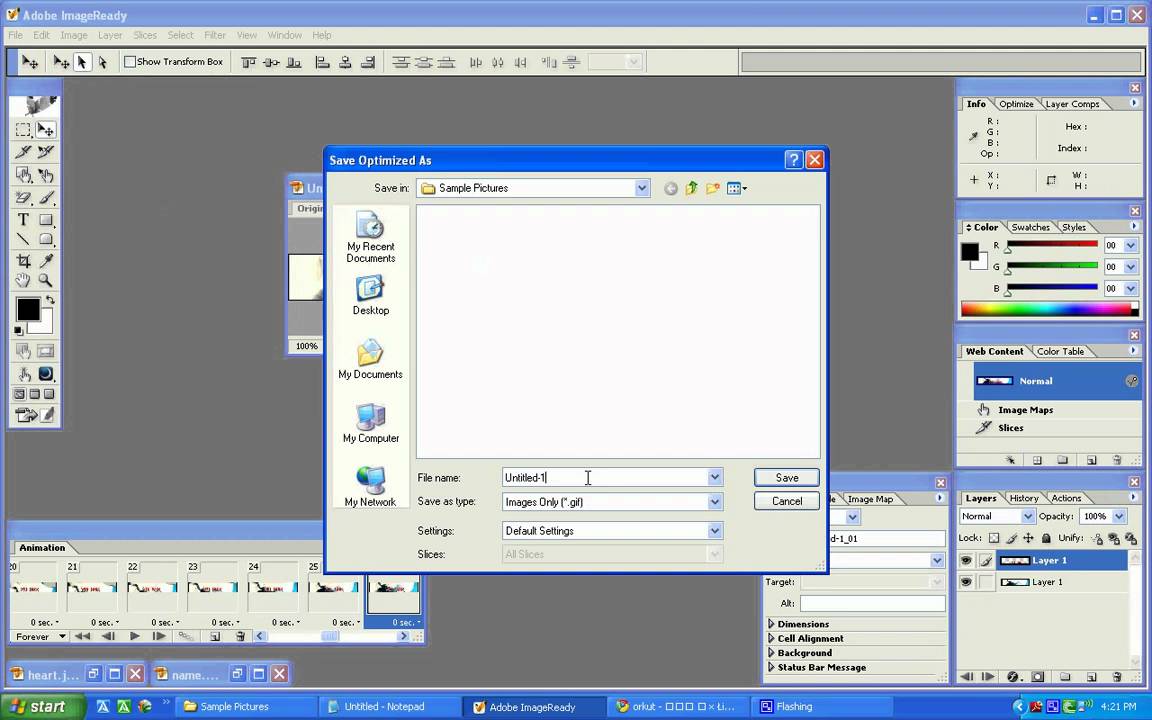Open the Opacity dropdown arrow
The width and height of the screenshot is (1152, 720).
(x=1119, y=516)
